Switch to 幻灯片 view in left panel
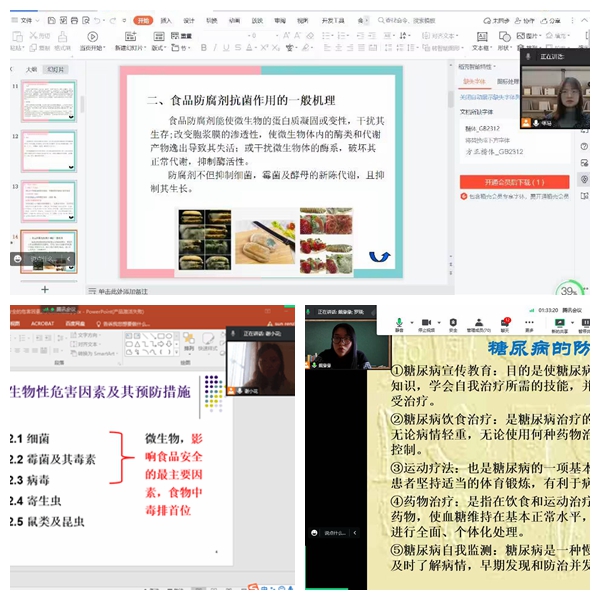Image resolution: width=600 pixels, height=600 pixels. (x=55, y=70)
